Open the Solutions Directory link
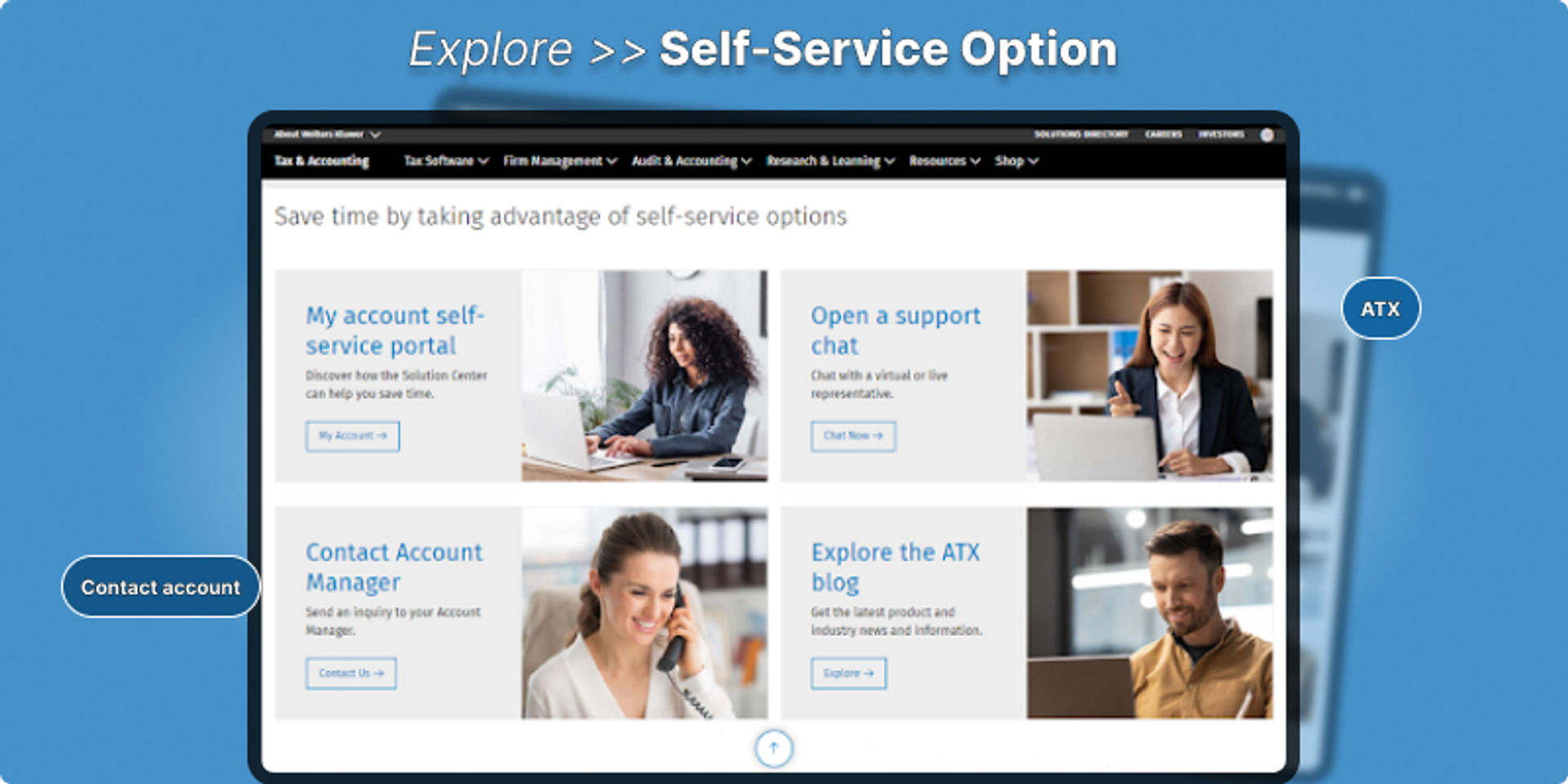 pos(1081,135)
